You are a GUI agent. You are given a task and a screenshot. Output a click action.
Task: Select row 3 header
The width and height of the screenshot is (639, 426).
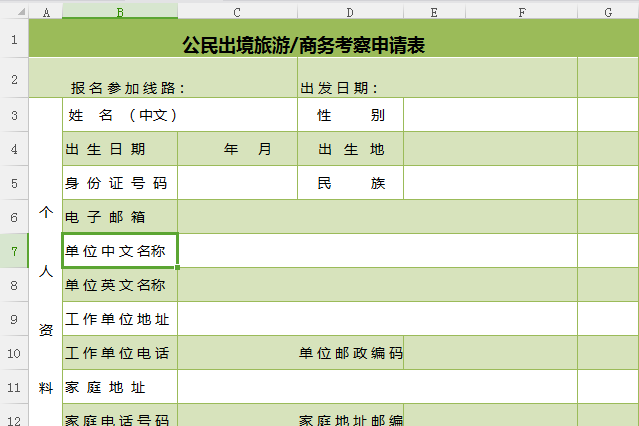click(14, 115)
